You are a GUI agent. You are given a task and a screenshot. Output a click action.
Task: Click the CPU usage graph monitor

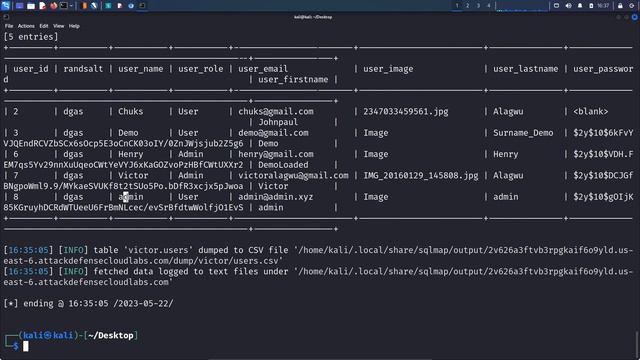[x=522, y=6]
